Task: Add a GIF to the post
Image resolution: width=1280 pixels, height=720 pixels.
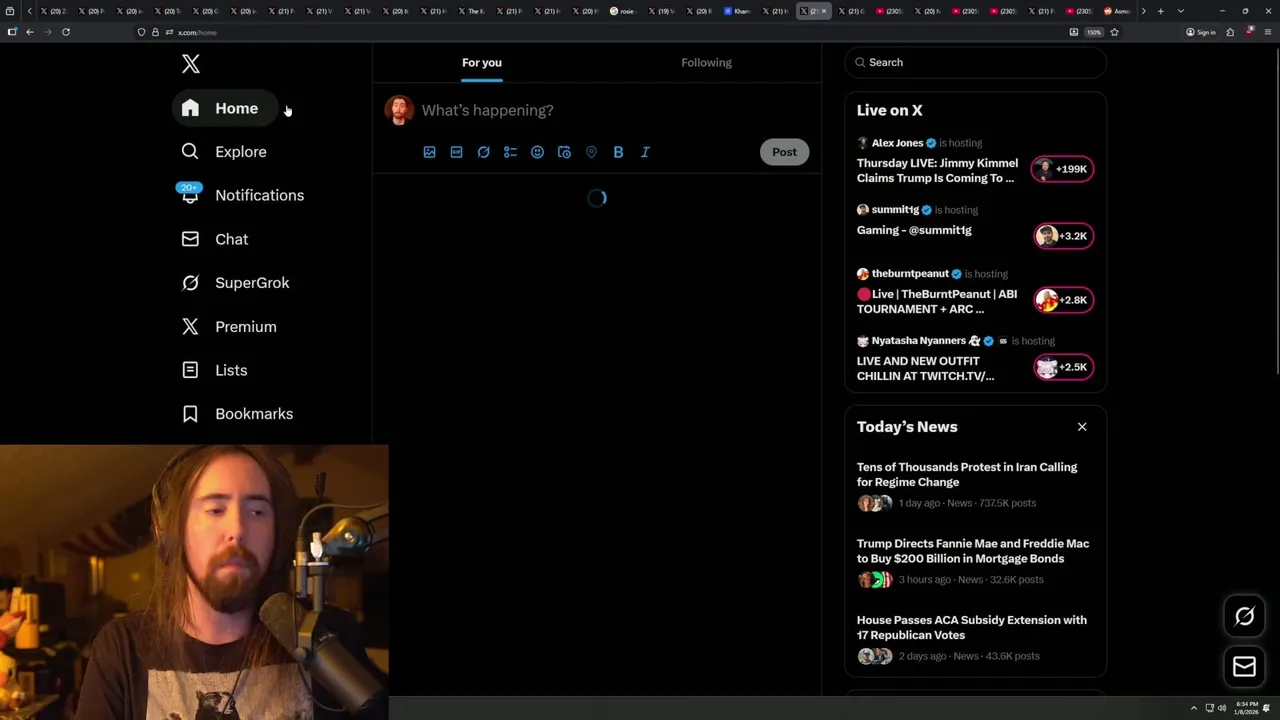Action: 456,152
